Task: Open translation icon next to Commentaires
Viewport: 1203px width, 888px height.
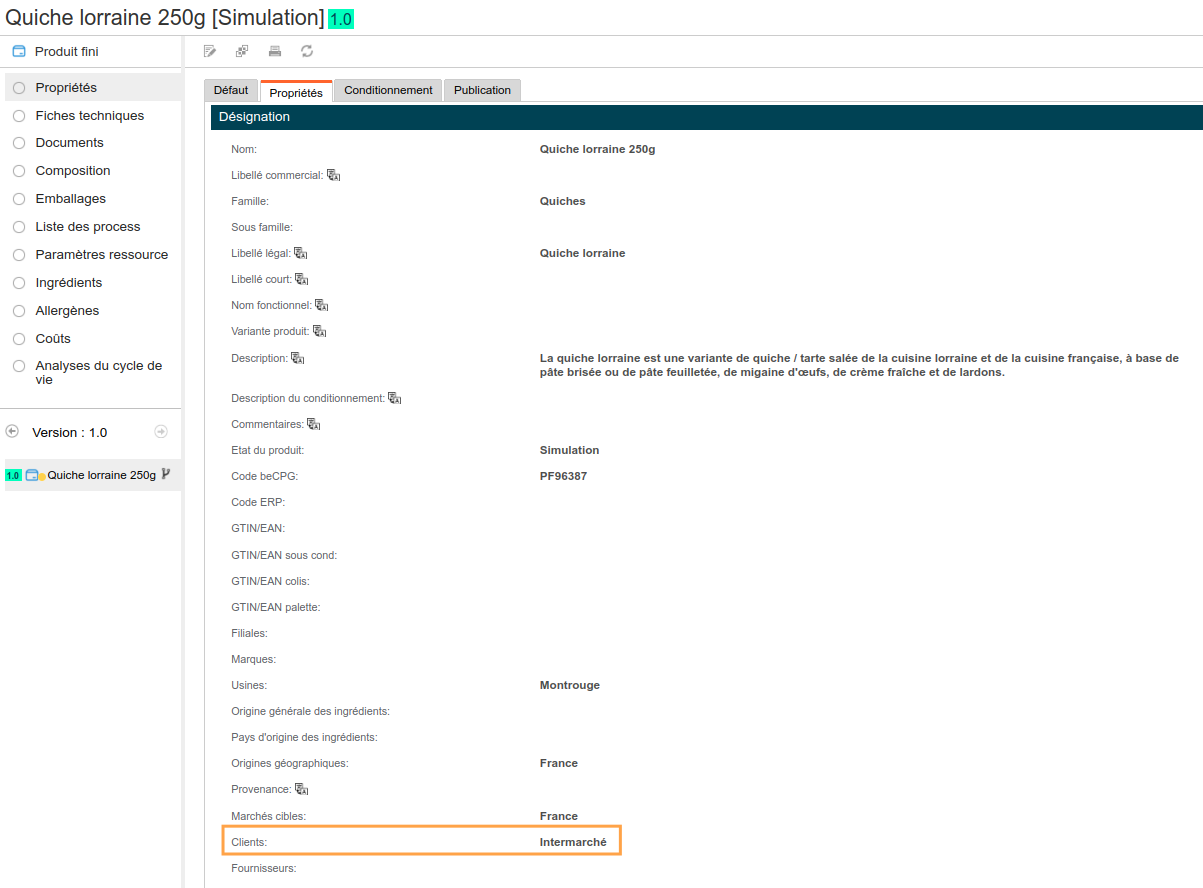Action: point(314,424)
